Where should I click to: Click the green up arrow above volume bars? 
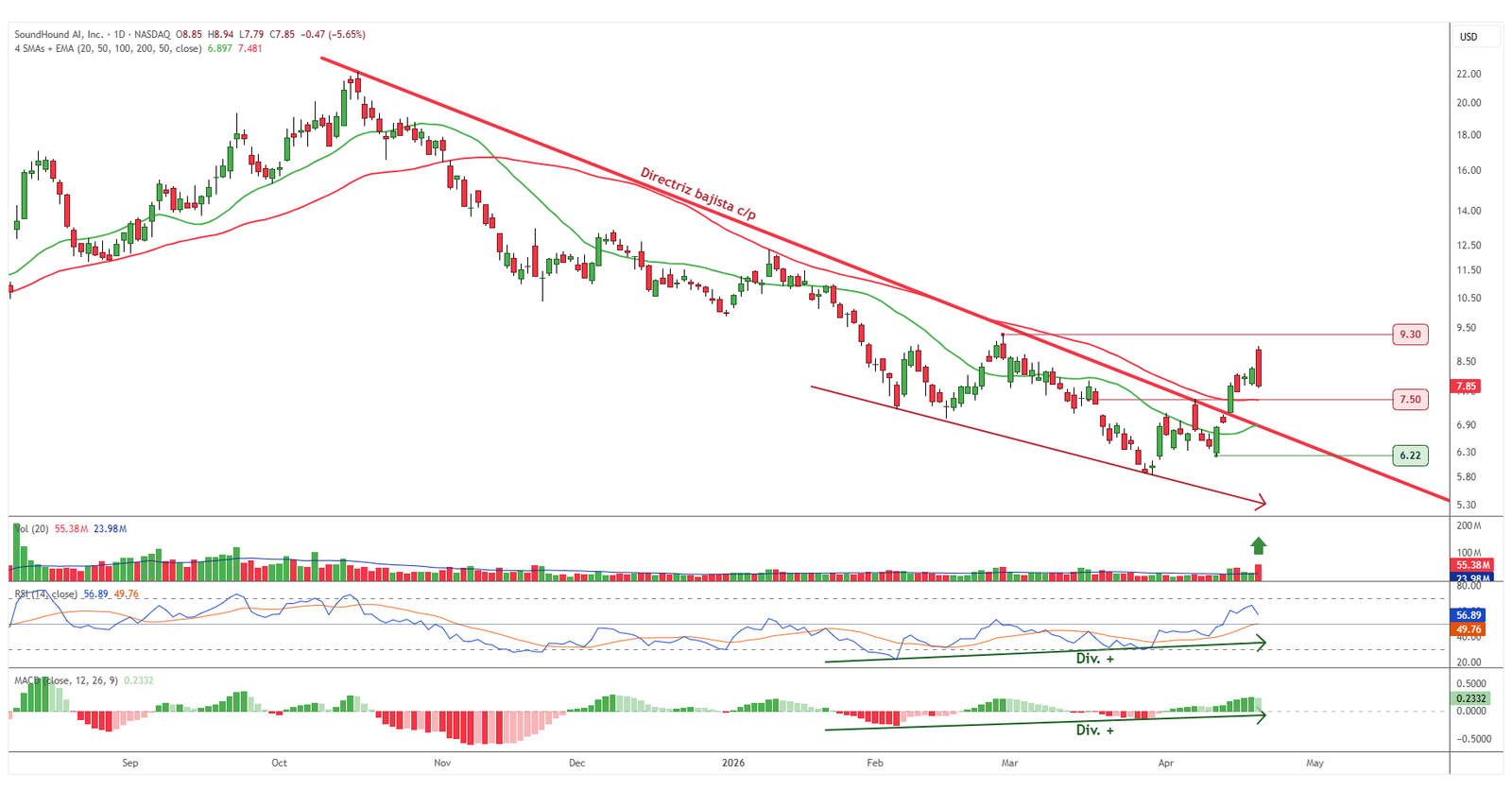coord(1258,545)
